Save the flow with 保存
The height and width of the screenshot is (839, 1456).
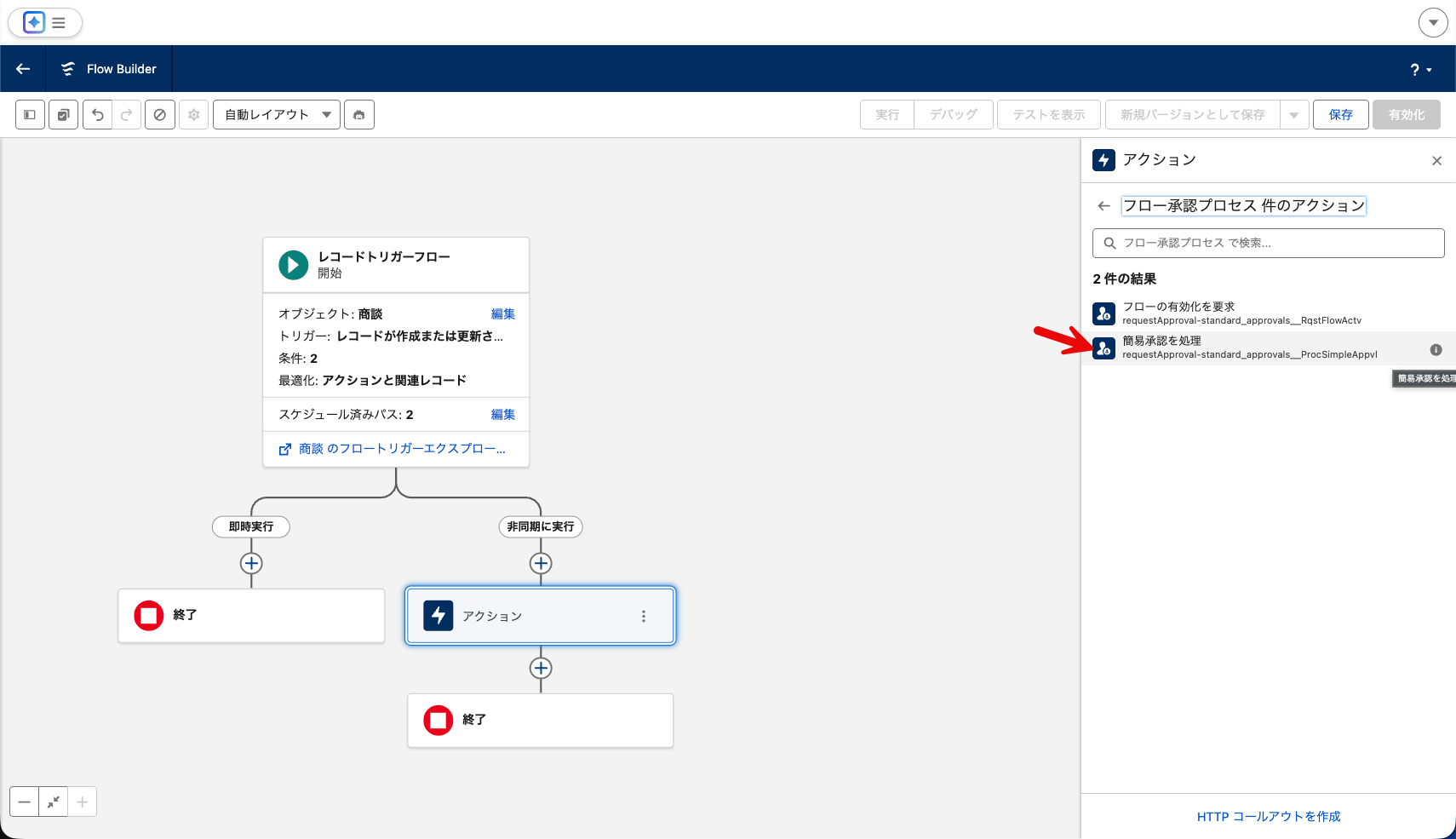[x=1341, y=114]
